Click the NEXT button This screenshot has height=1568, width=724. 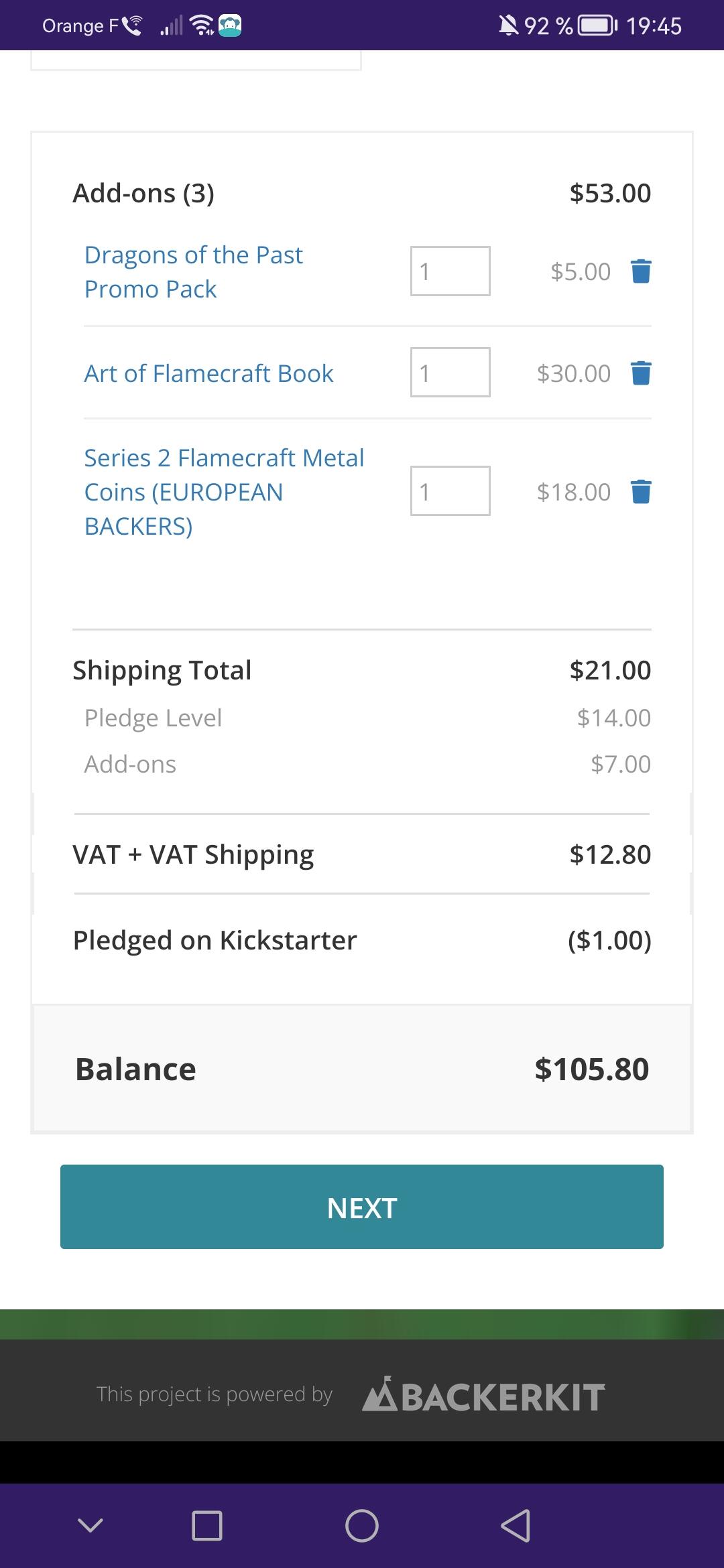tap(362, 1207)
